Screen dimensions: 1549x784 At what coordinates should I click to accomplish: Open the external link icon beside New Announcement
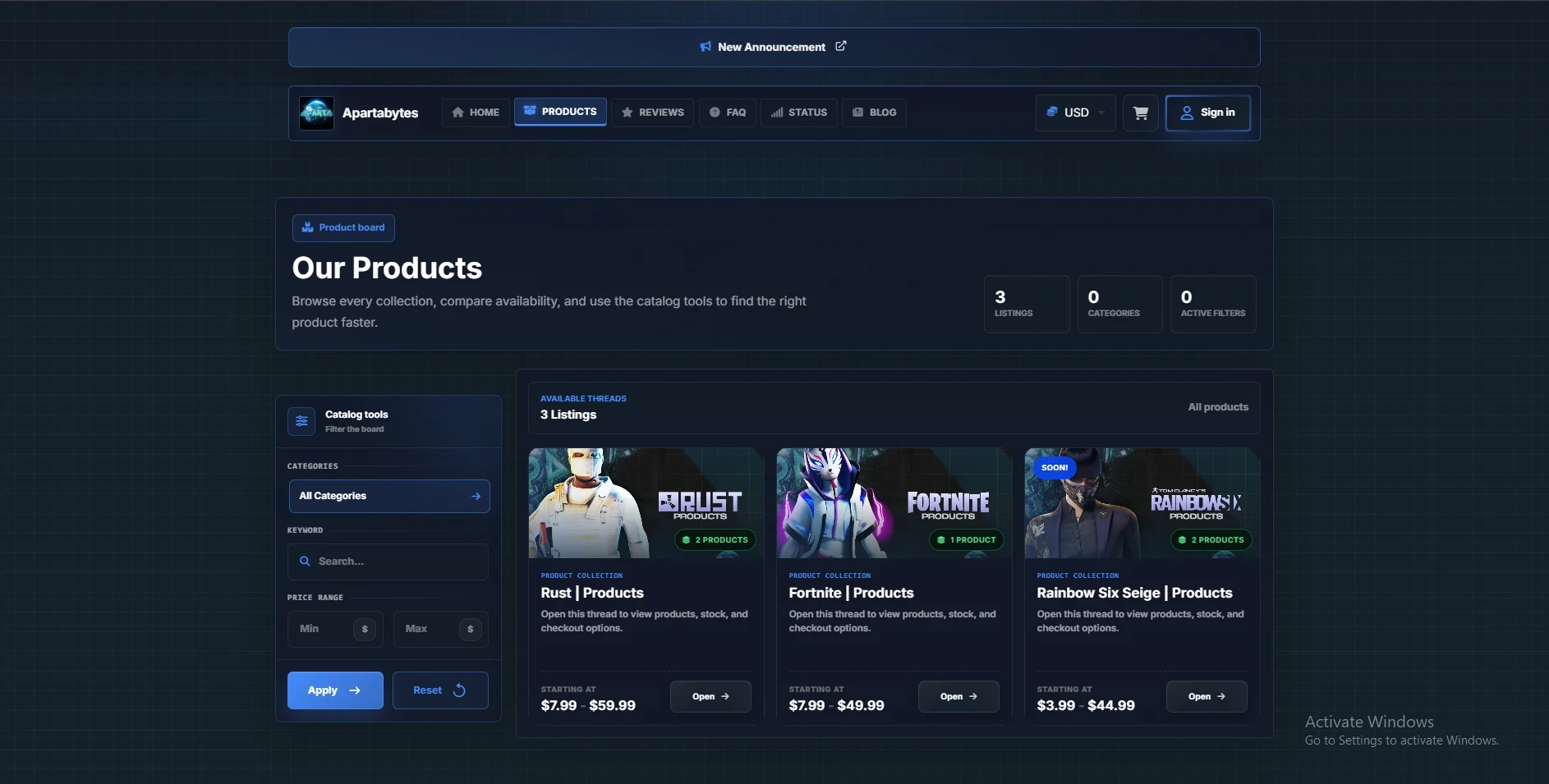click(x=841, y=46)
